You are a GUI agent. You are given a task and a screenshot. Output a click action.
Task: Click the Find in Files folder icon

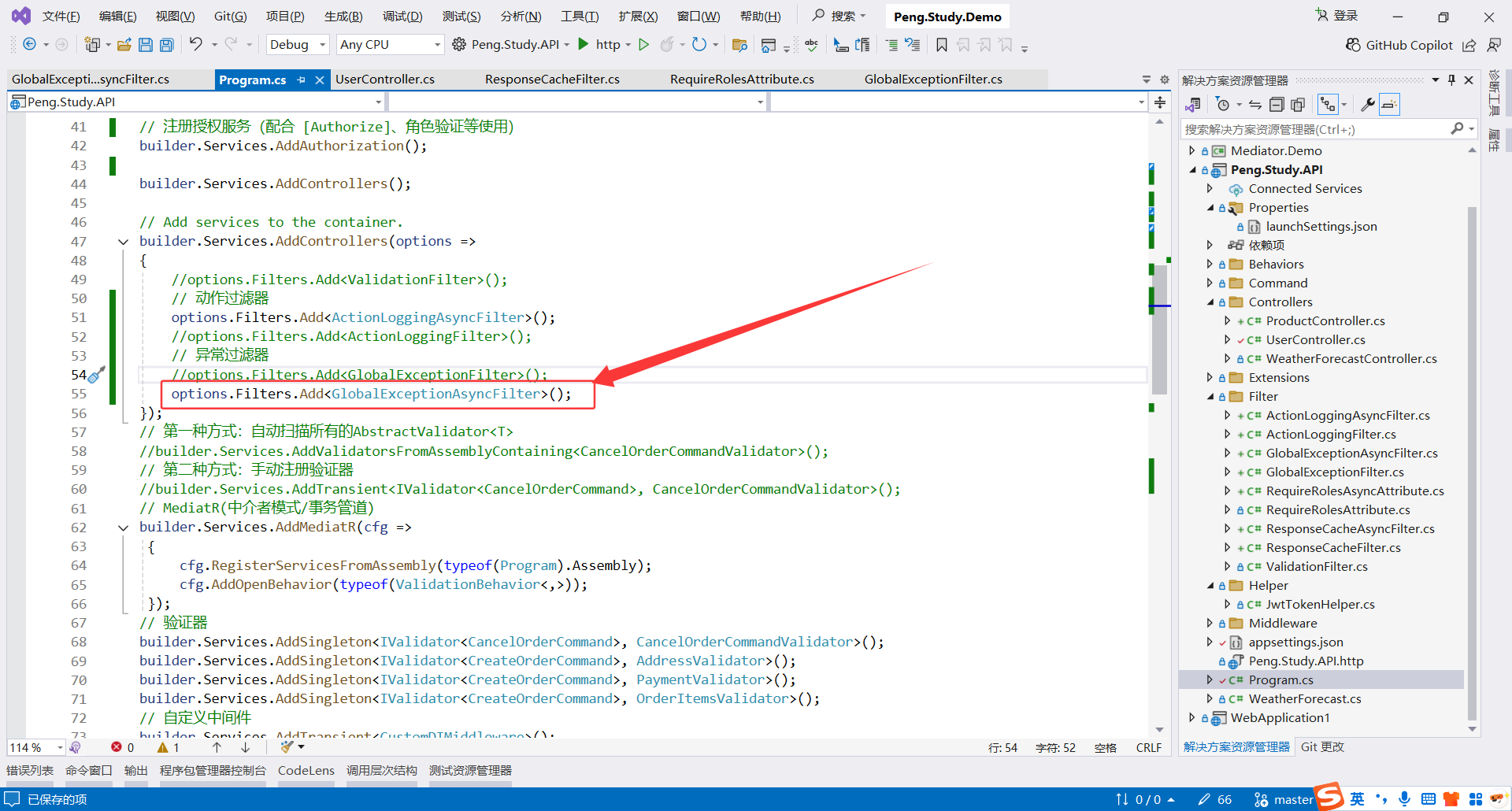(739, 45)
